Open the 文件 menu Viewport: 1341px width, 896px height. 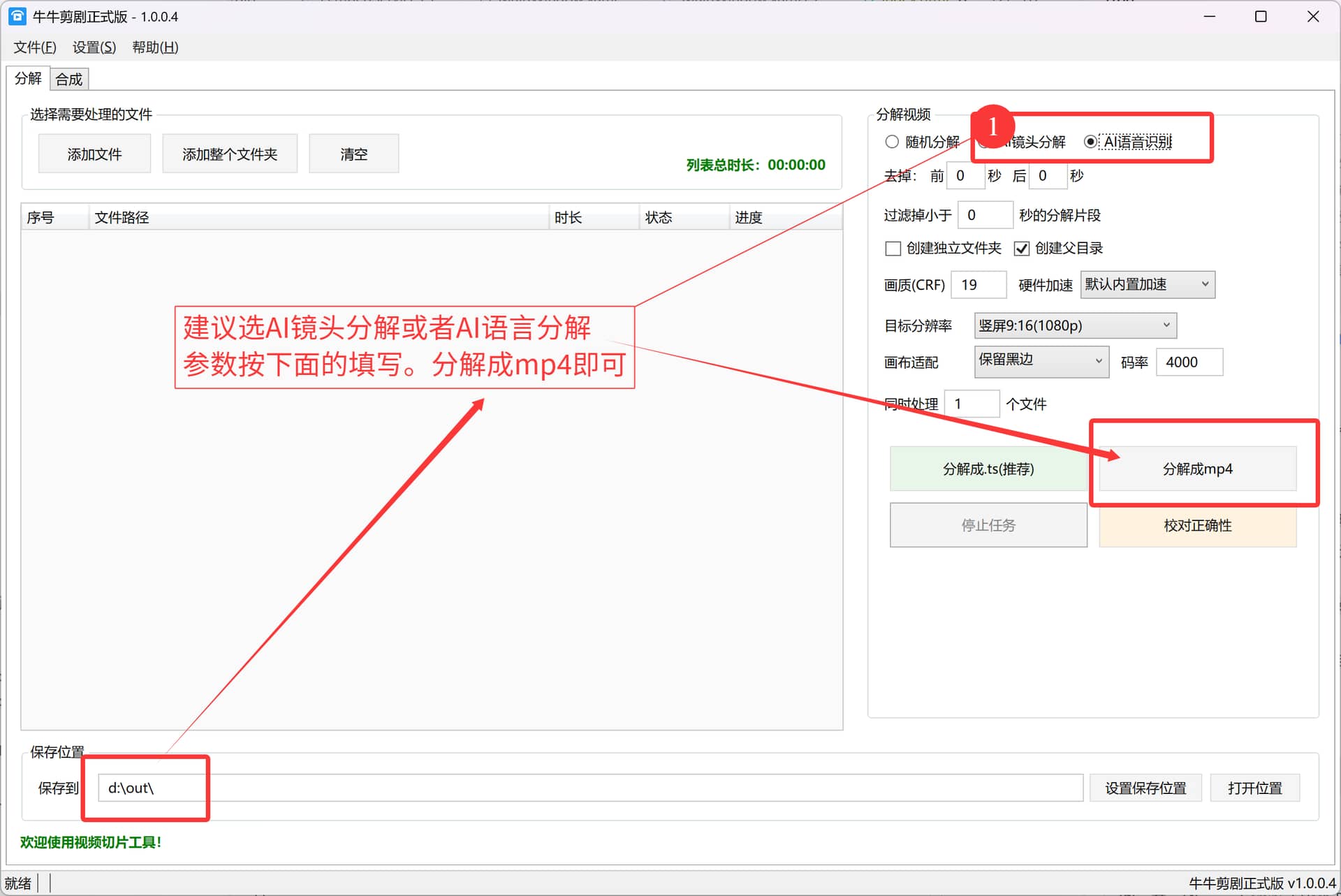point(35,47)
